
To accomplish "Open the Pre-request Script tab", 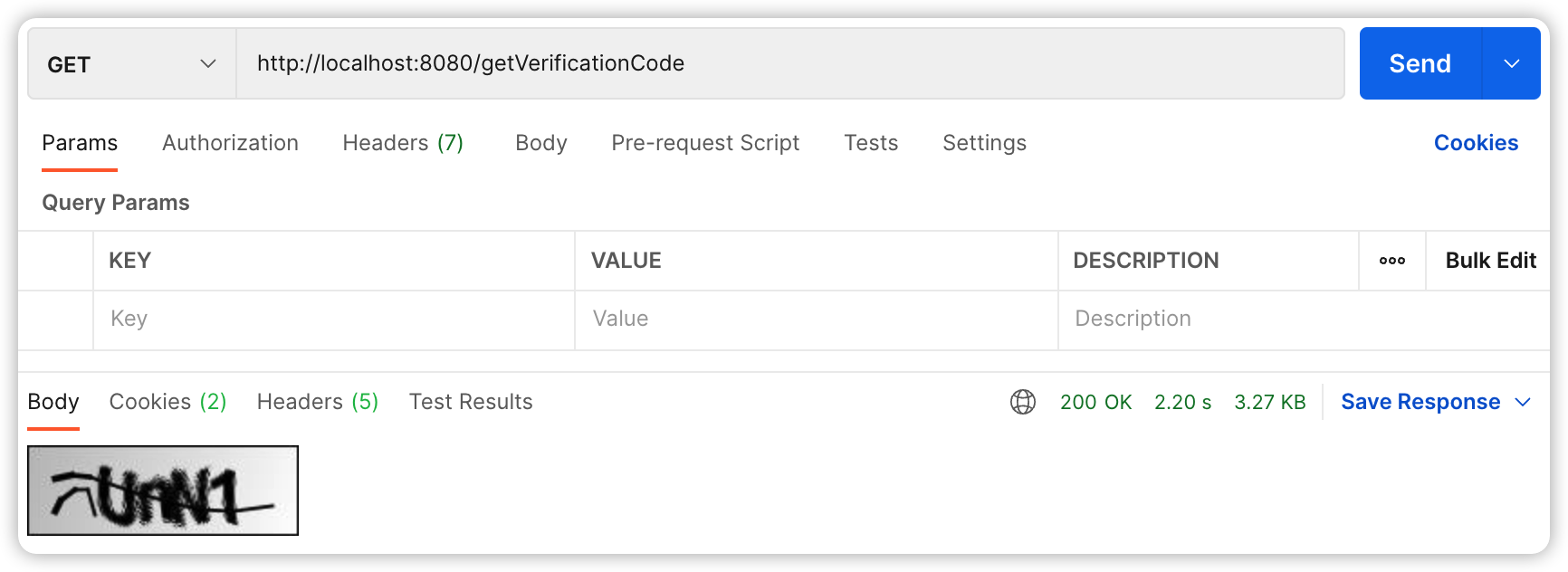I will [705, 143].
